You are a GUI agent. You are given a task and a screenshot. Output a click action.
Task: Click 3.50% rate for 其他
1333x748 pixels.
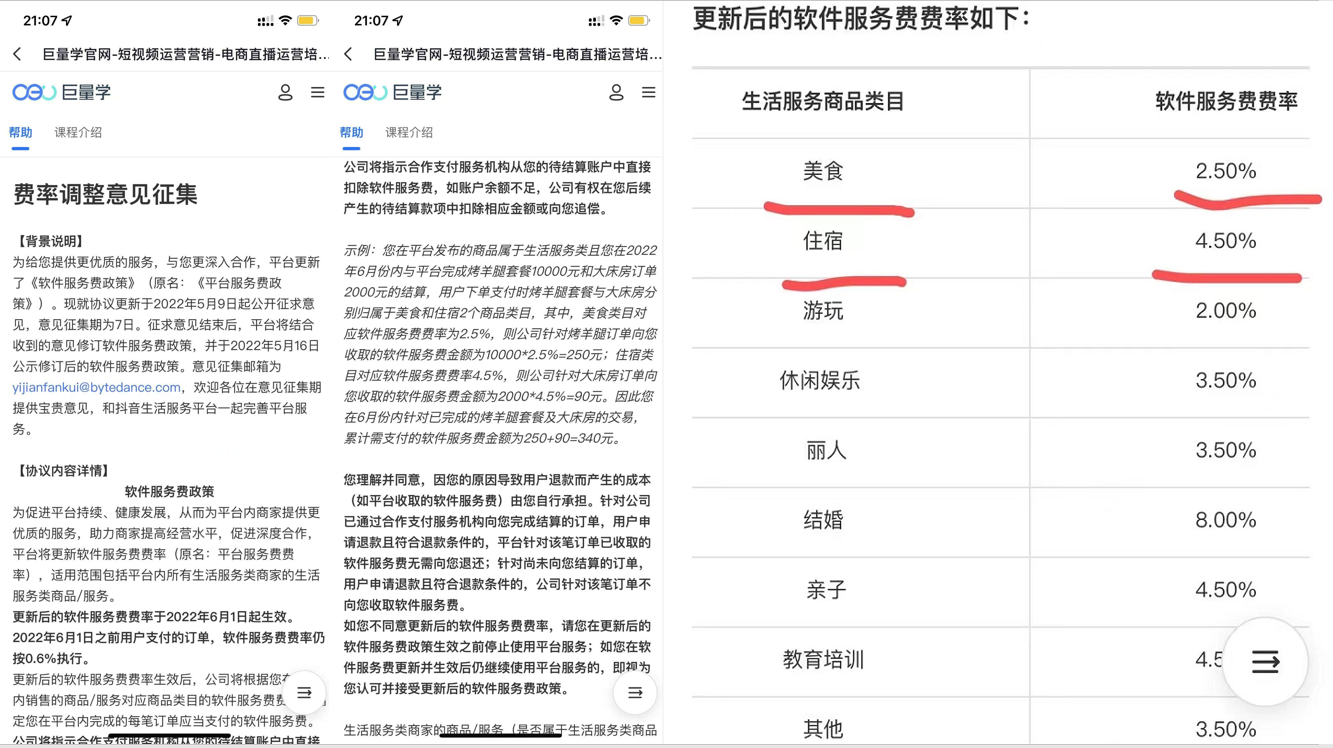pyautogui.click(x=1226, y=730)
